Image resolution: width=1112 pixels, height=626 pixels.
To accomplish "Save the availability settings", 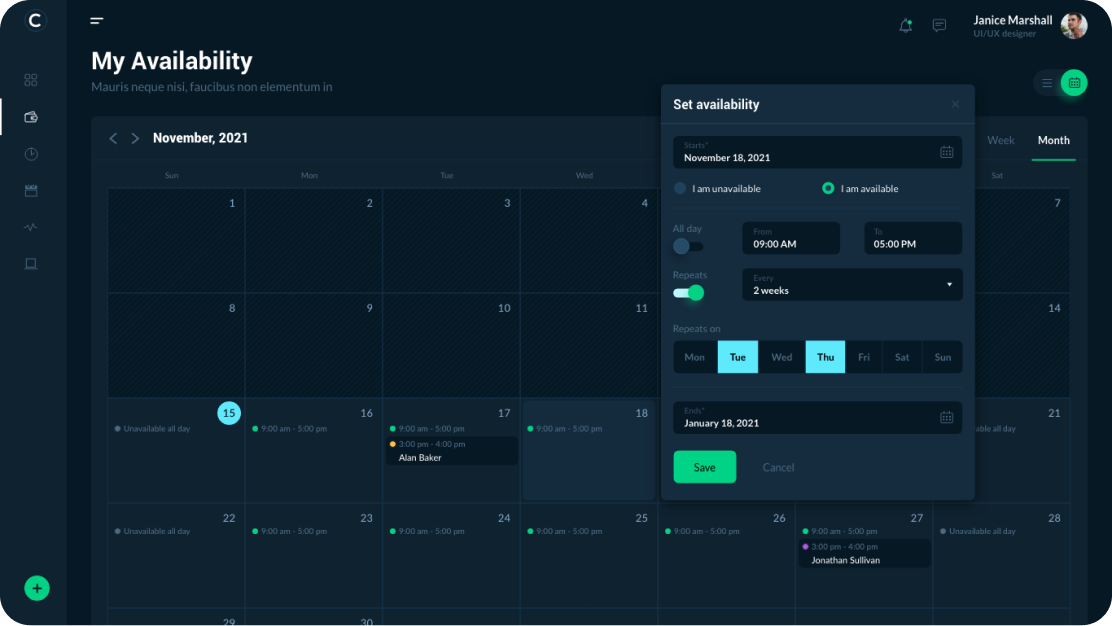I will pos(704,467).
